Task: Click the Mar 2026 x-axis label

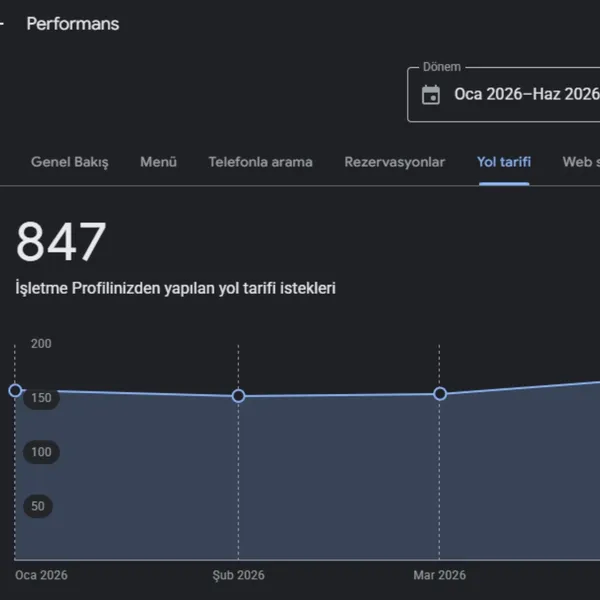Action: coord(440,575)
